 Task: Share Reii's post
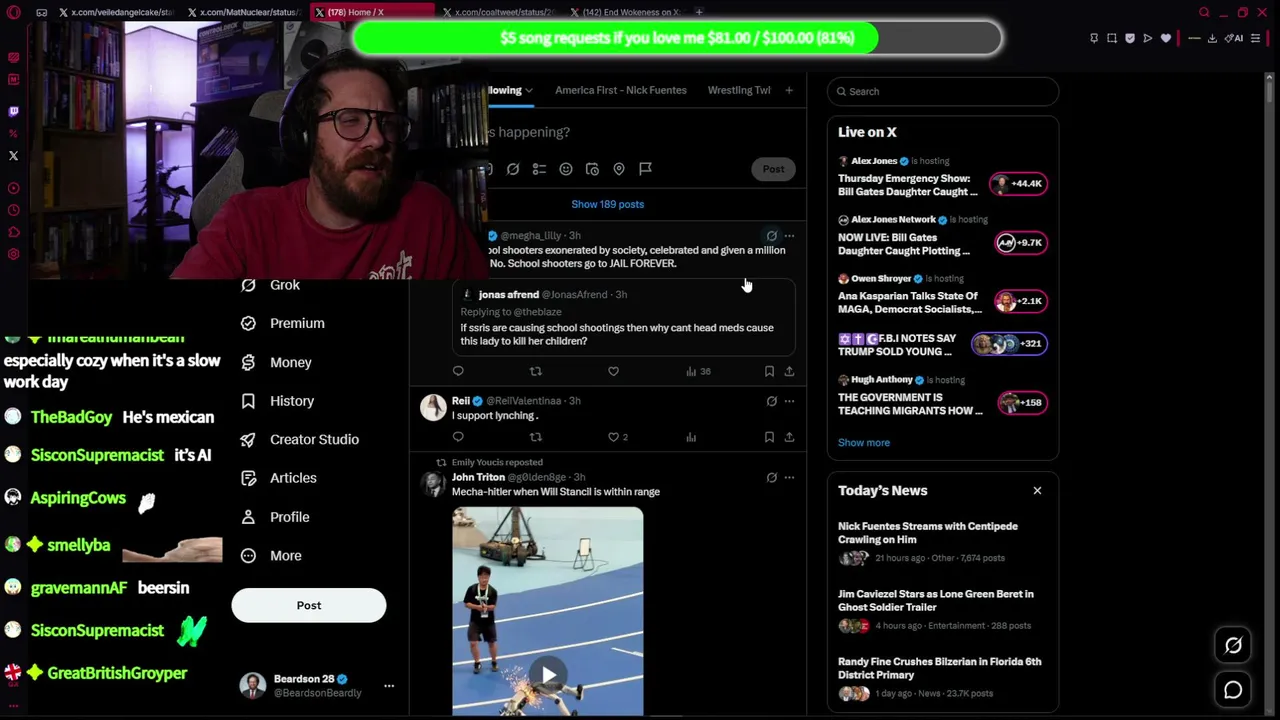pyautogui.click(x=789, y=437)
